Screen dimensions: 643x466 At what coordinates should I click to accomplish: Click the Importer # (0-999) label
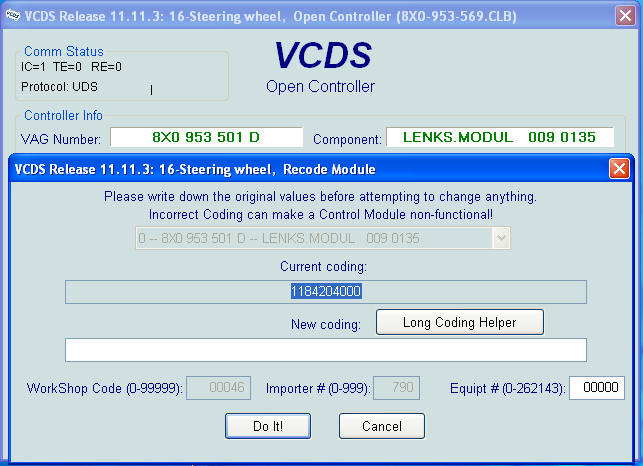click(x=318, y=388)
